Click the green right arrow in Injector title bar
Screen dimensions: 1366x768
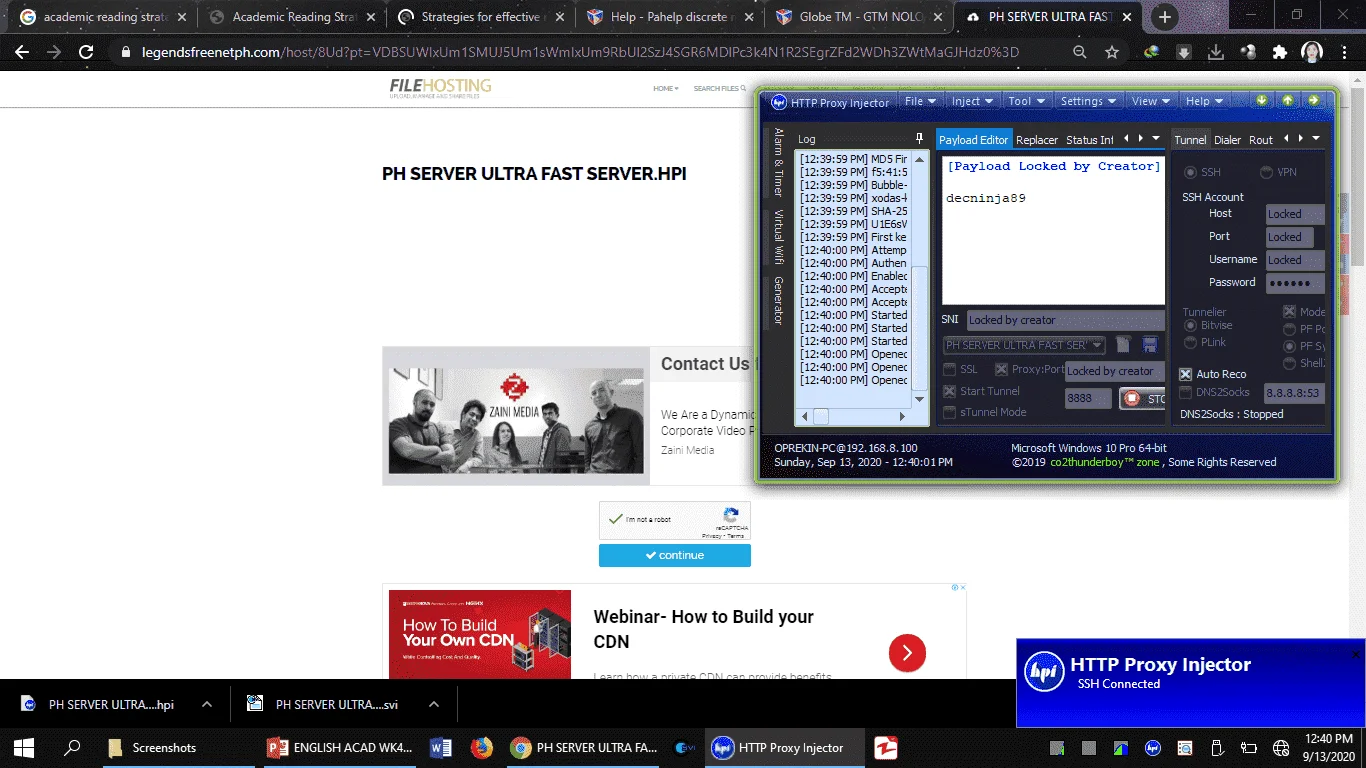[x=1313, y=100]
